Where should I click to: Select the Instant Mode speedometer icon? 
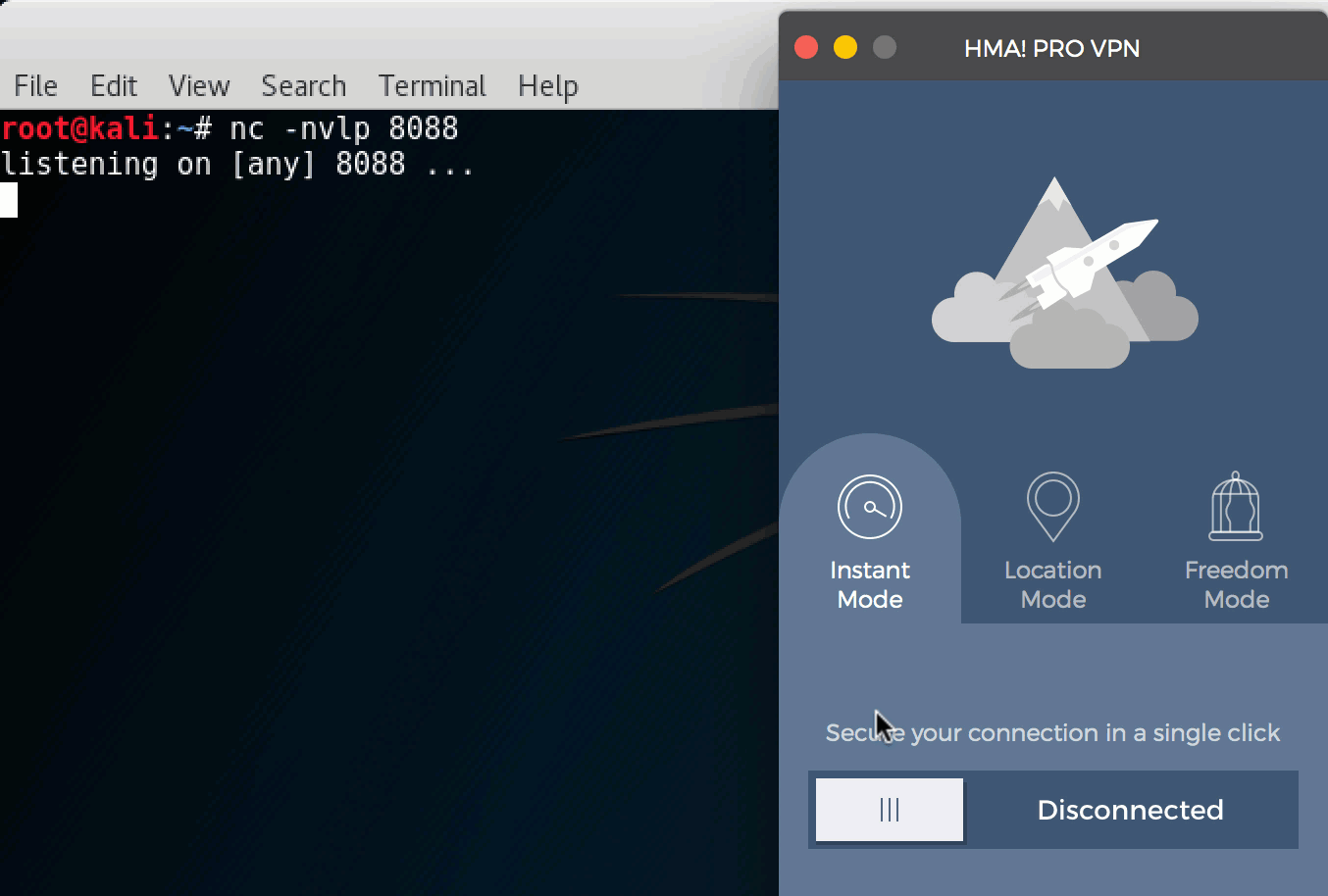tap(870, 507)
